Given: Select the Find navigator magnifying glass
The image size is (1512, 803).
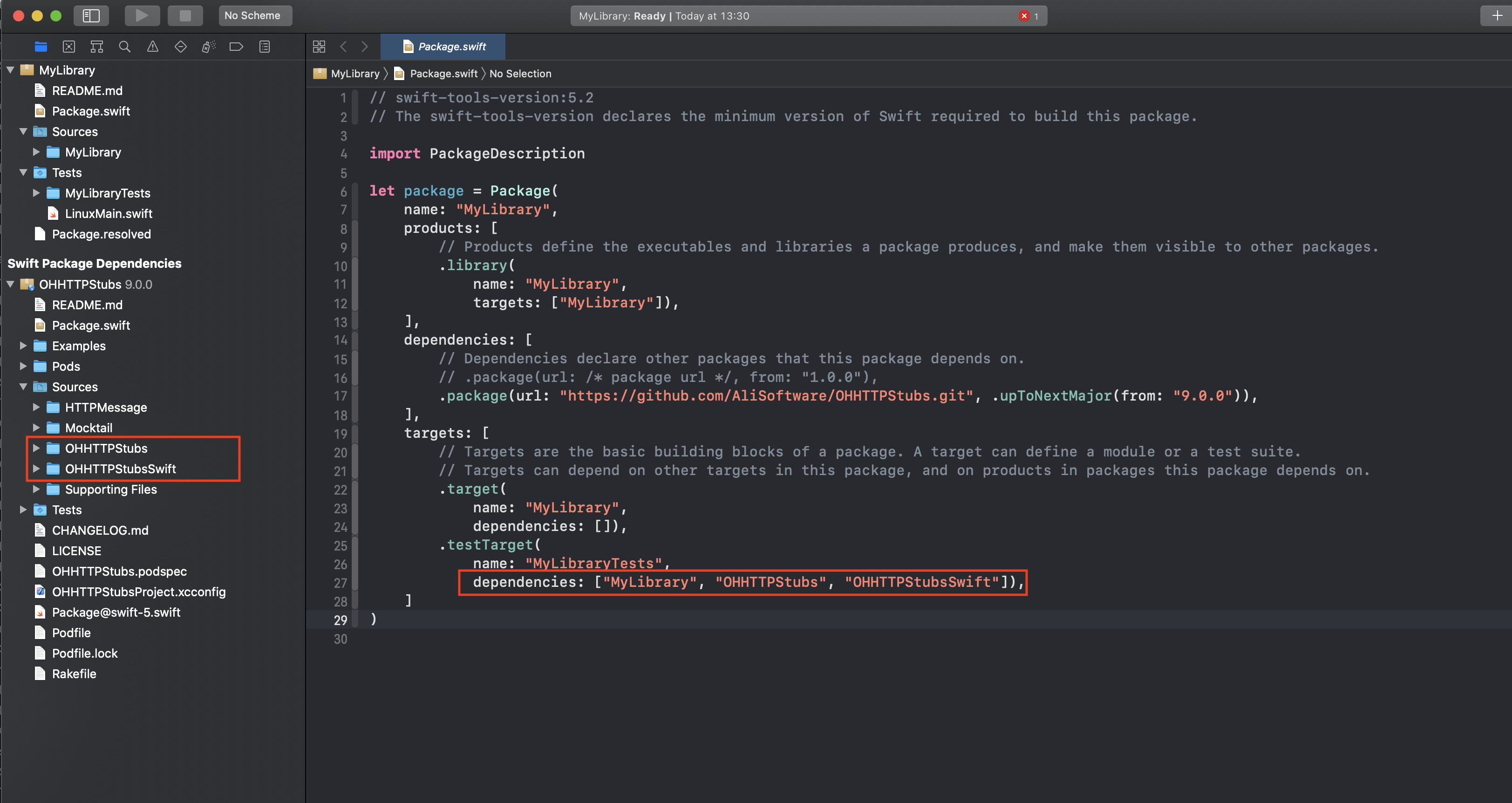Looking at the screenshot, I should [124, 47].
